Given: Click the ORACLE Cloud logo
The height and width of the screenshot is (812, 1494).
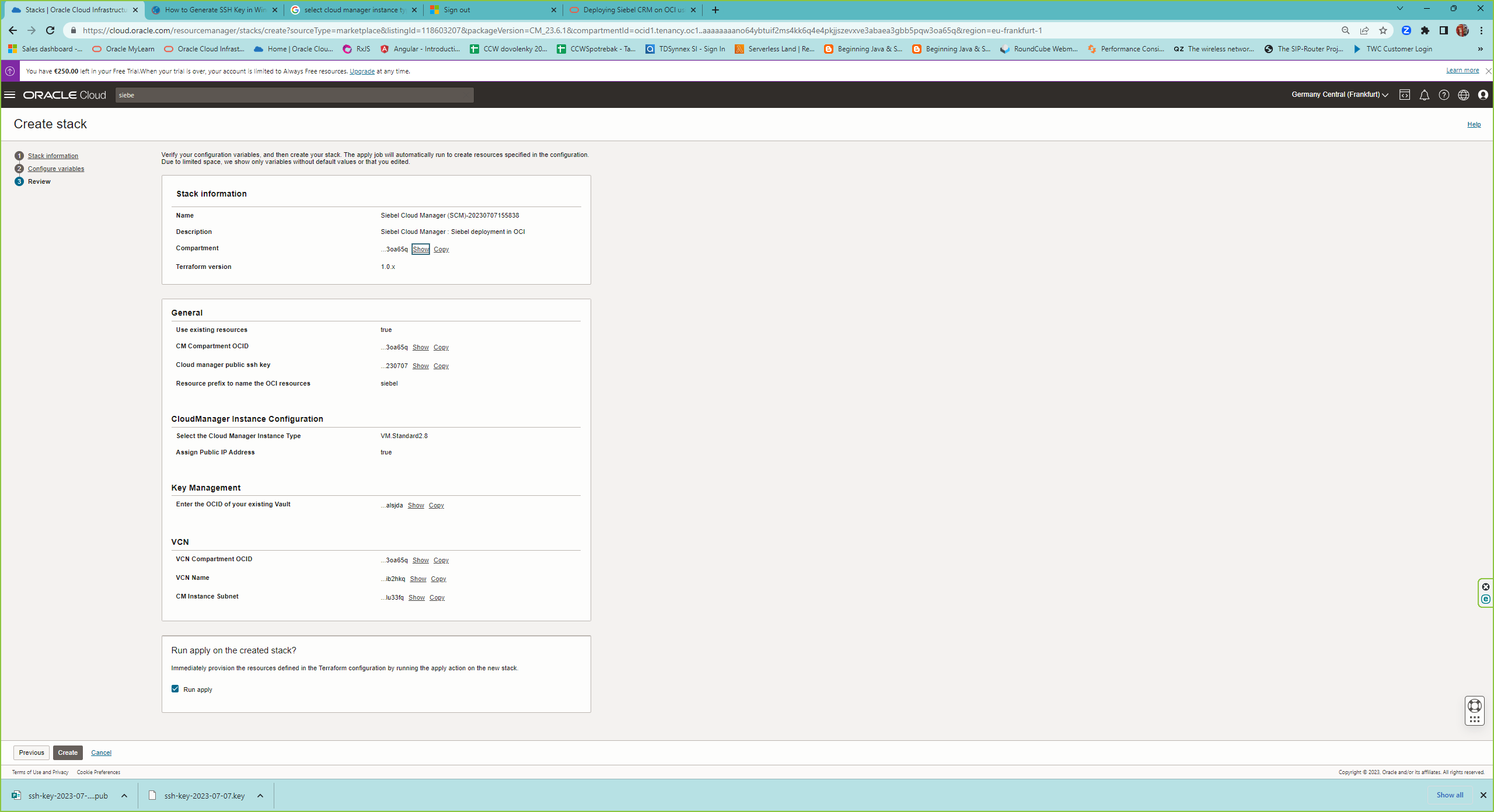Looking at the screenshot, I should 65,95.
